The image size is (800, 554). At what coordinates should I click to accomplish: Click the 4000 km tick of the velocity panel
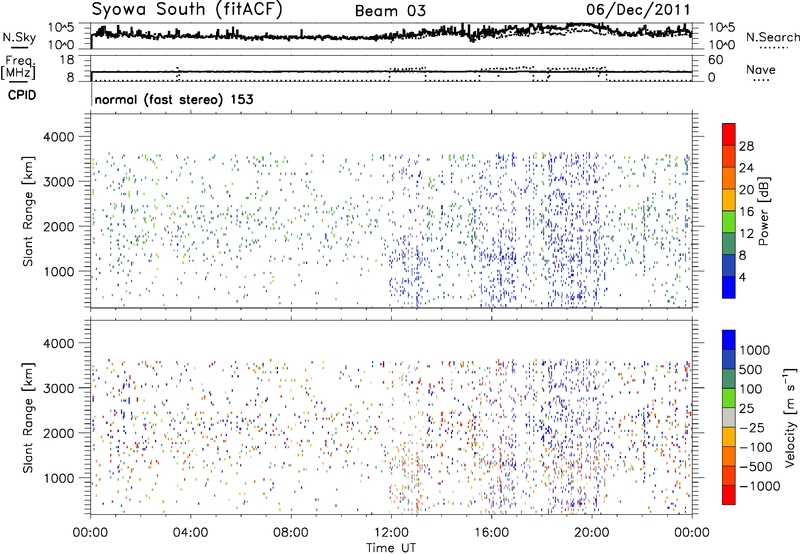[x=58, y=343]
